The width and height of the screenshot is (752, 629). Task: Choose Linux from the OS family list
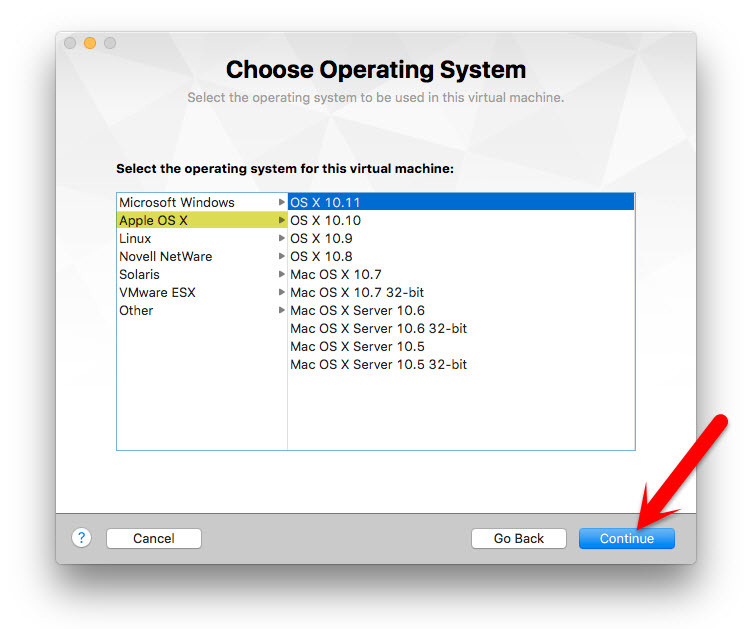point(202,238)
